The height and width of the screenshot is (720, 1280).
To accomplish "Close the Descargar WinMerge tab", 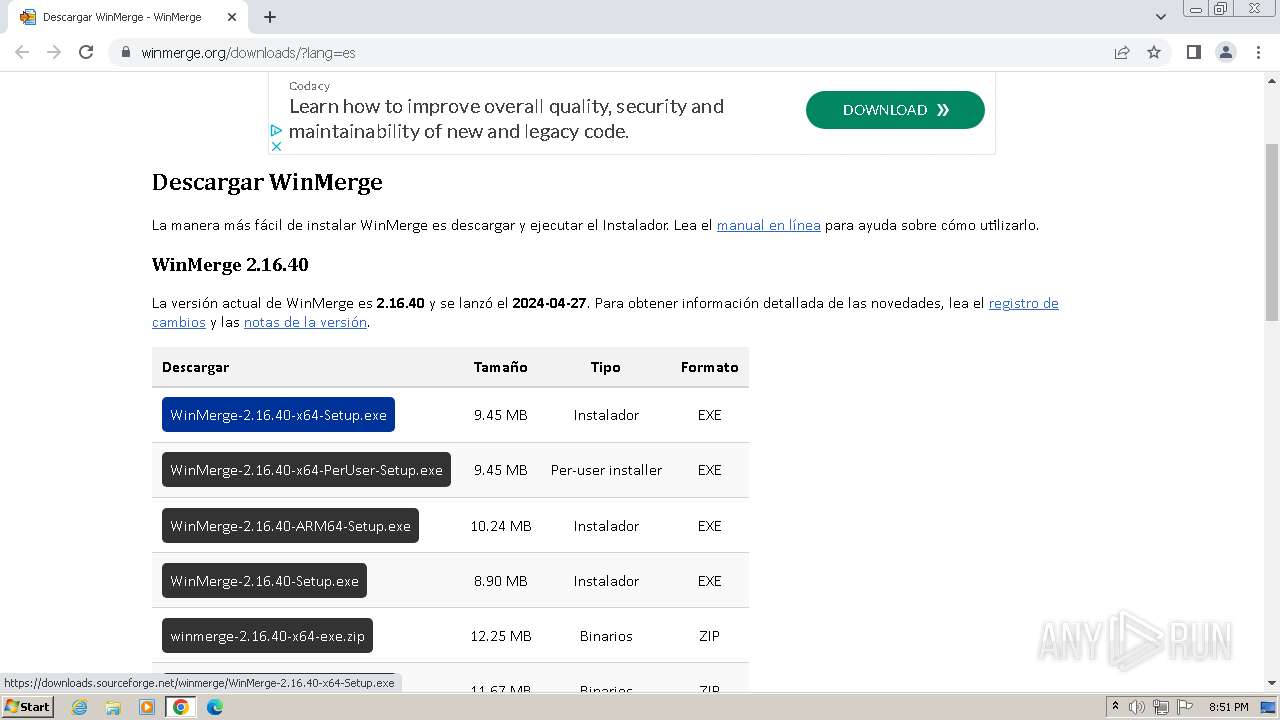I will pos(232,17).
